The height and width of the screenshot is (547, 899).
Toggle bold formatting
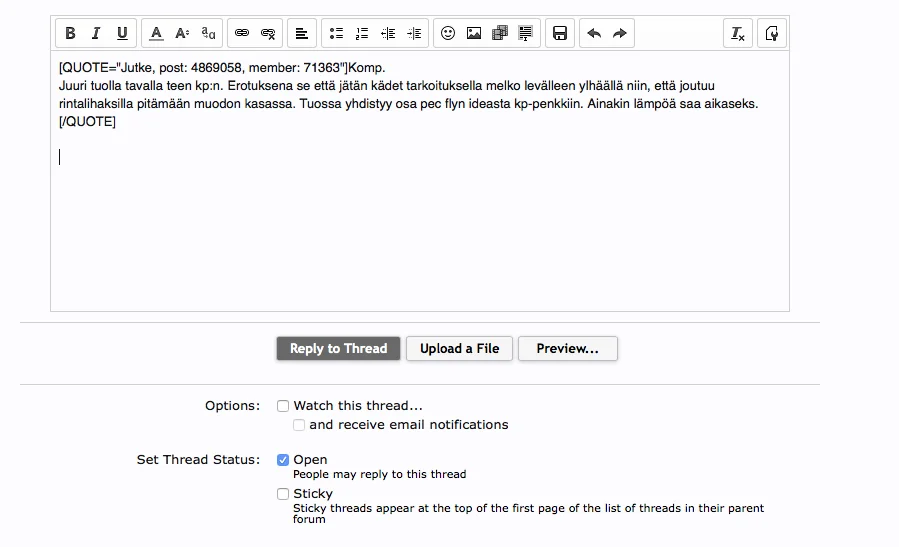coord(70,33)
